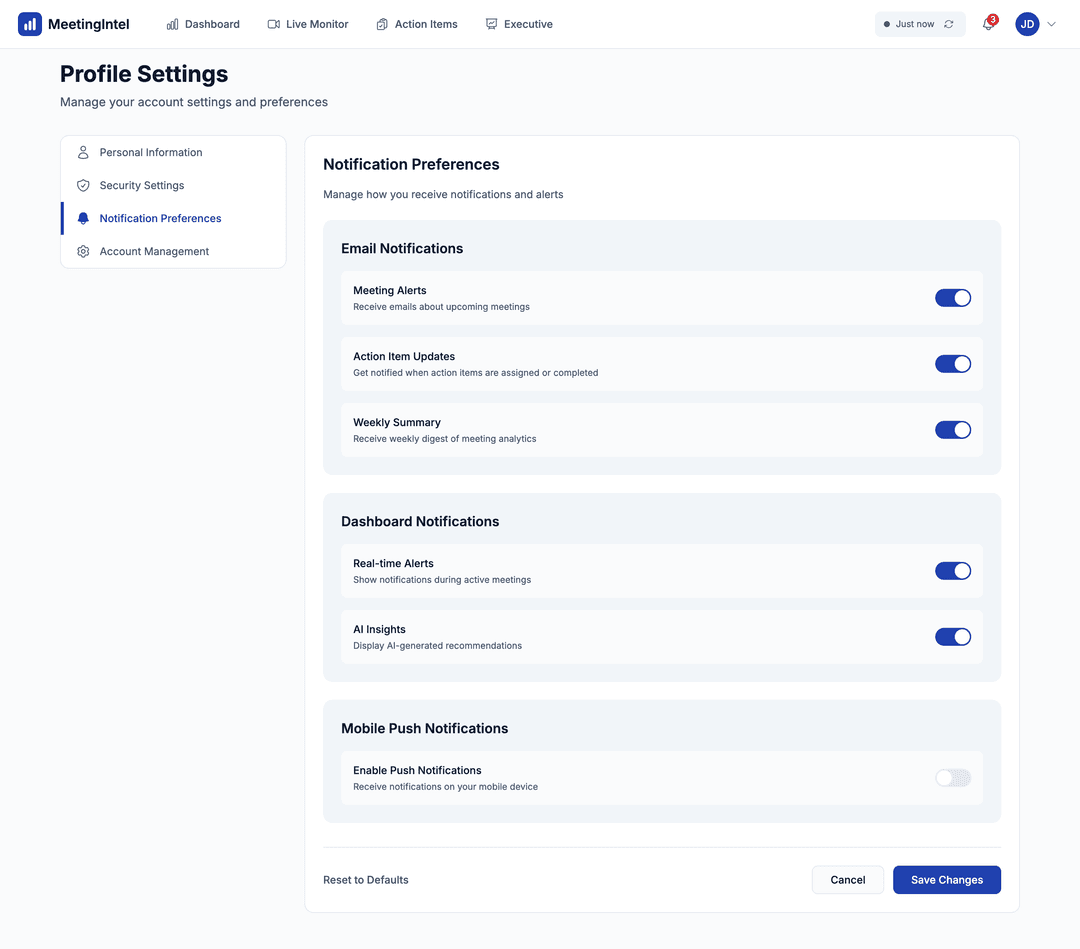Enable Push Notifications toggle
This screenshot has width=1080, height=949.
952,778
